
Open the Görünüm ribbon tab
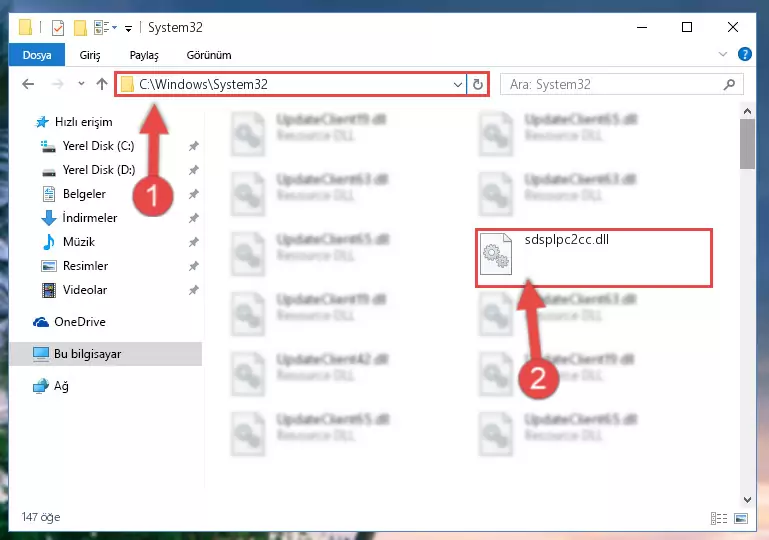click(208, 55)
